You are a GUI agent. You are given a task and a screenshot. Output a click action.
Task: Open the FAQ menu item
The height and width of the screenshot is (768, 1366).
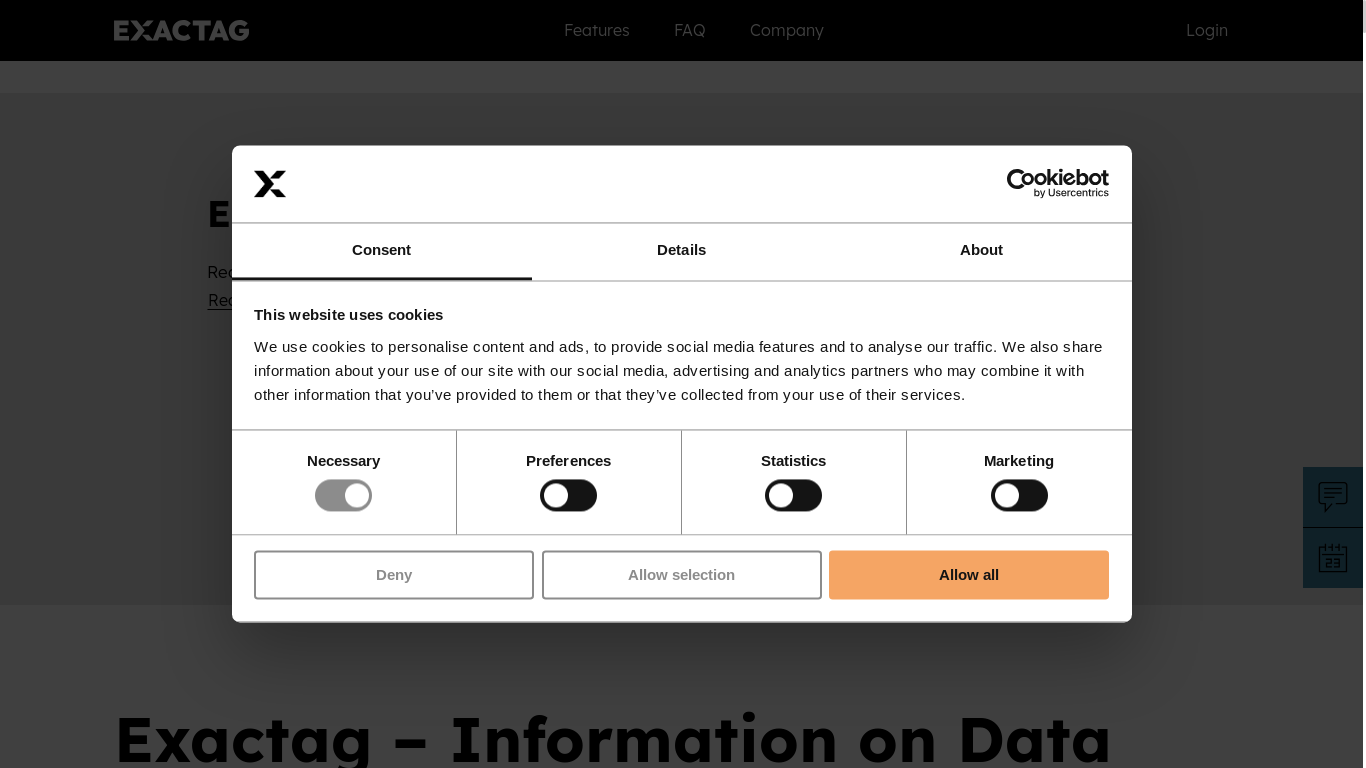(690, 30)
